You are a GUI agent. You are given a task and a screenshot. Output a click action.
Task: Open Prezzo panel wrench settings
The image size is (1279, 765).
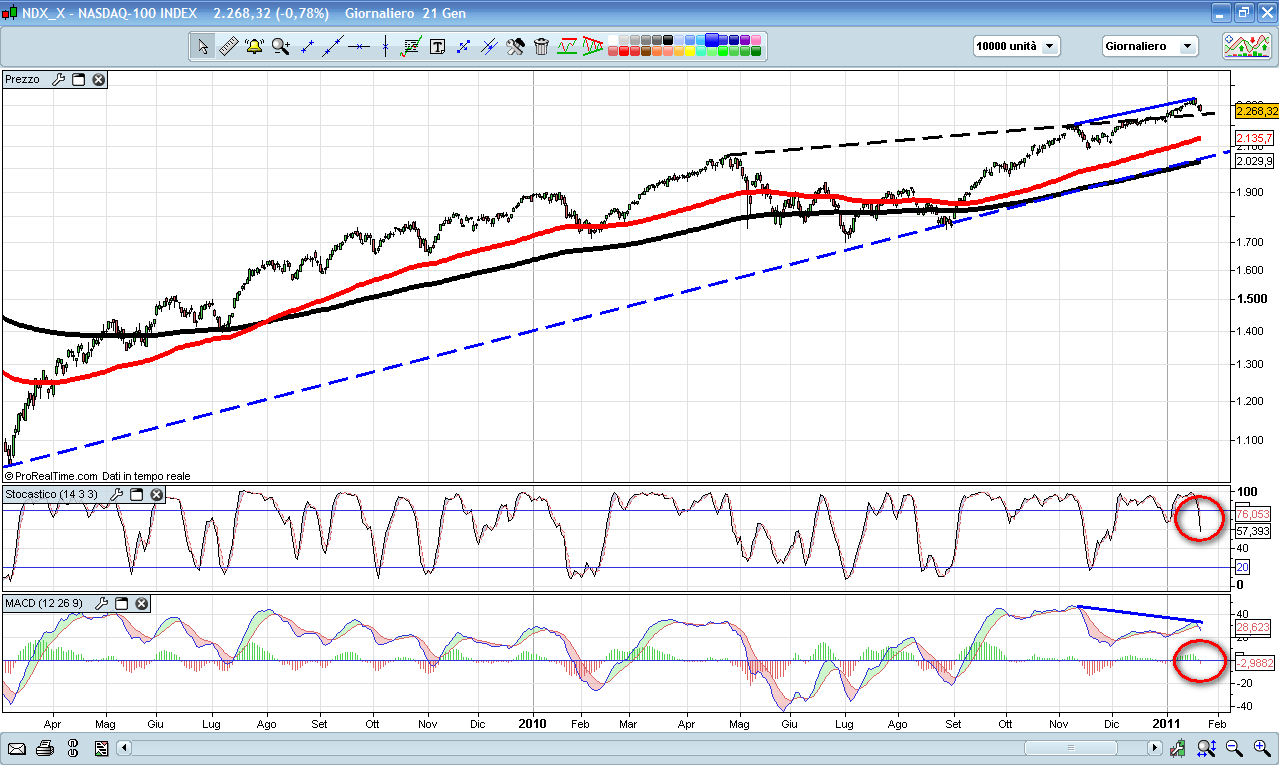[x=58, y=79]
